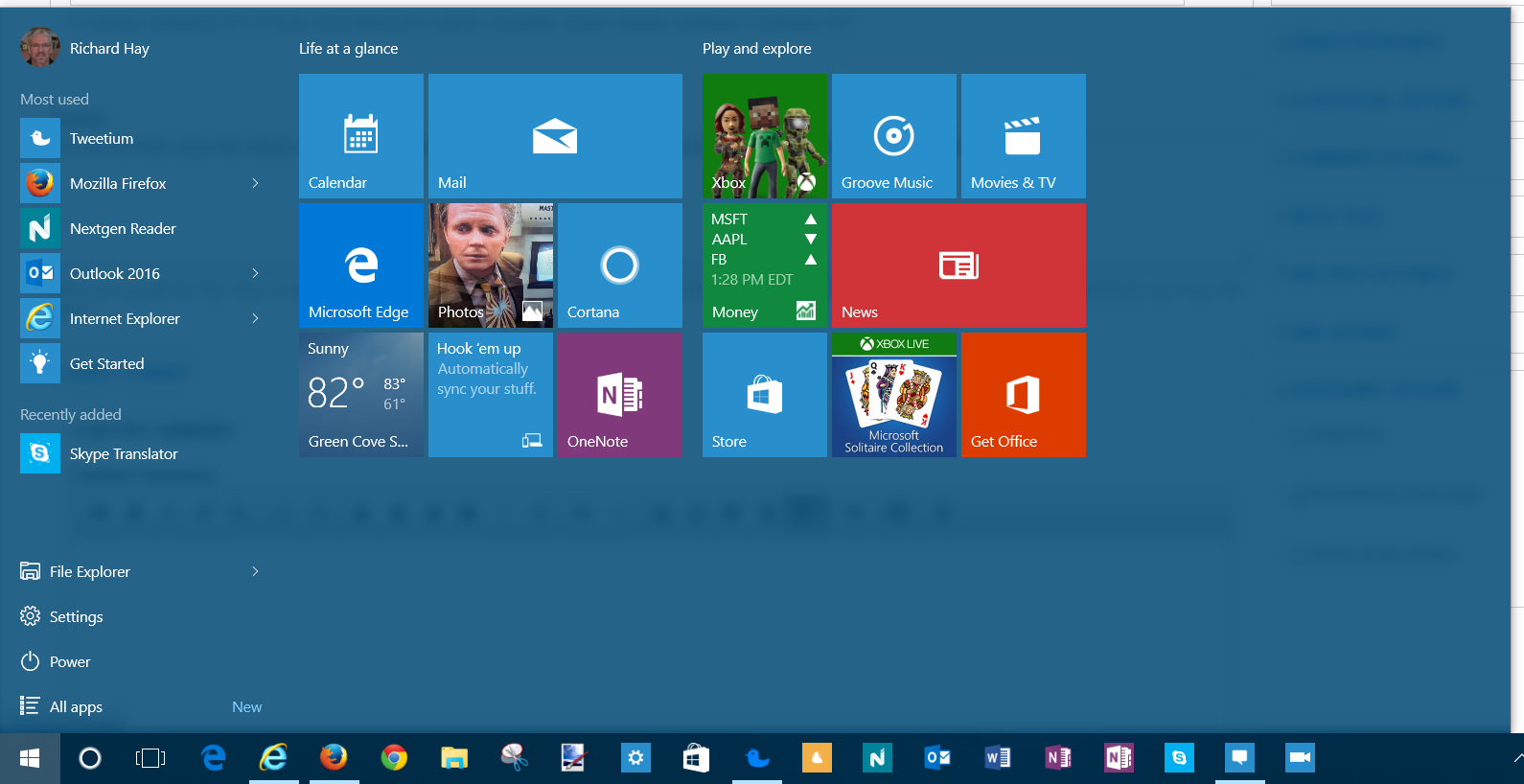Open the Power options menu
The width and height of the screenshot is (1524, 784).
point(69,661)
